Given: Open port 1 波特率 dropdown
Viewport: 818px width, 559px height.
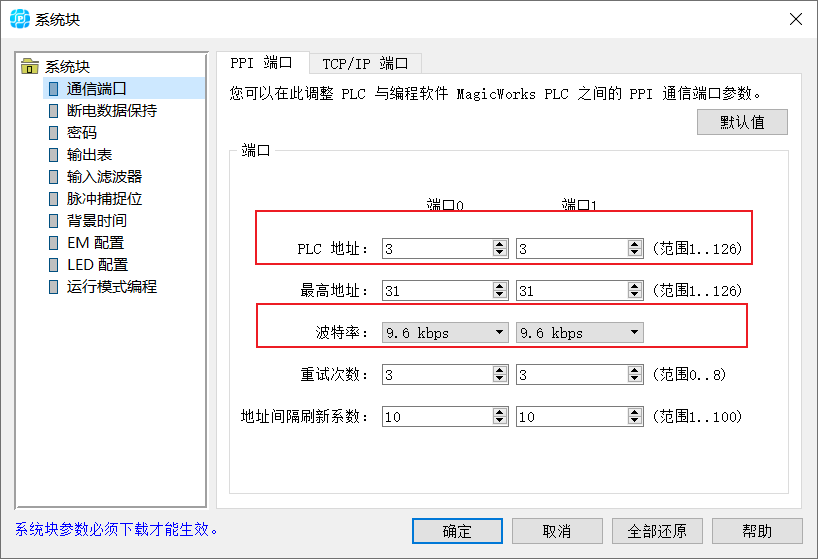Looking at the screenshot, I should click(580, 332).
